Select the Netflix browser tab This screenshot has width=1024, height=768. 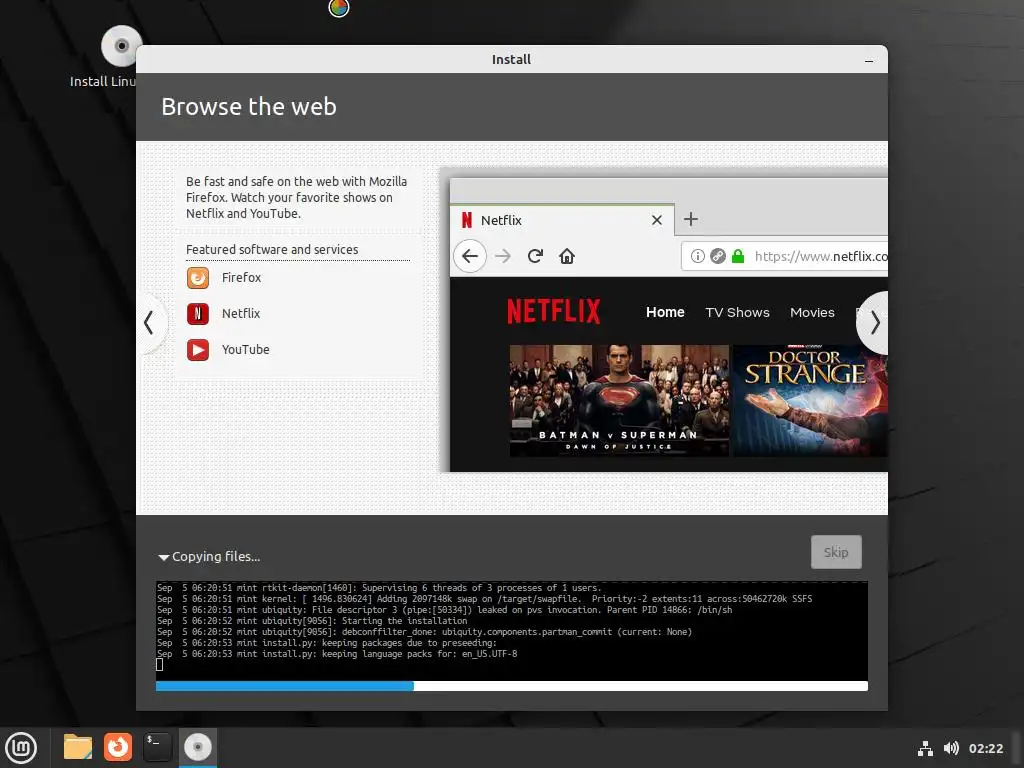click(x=562, y=220)
